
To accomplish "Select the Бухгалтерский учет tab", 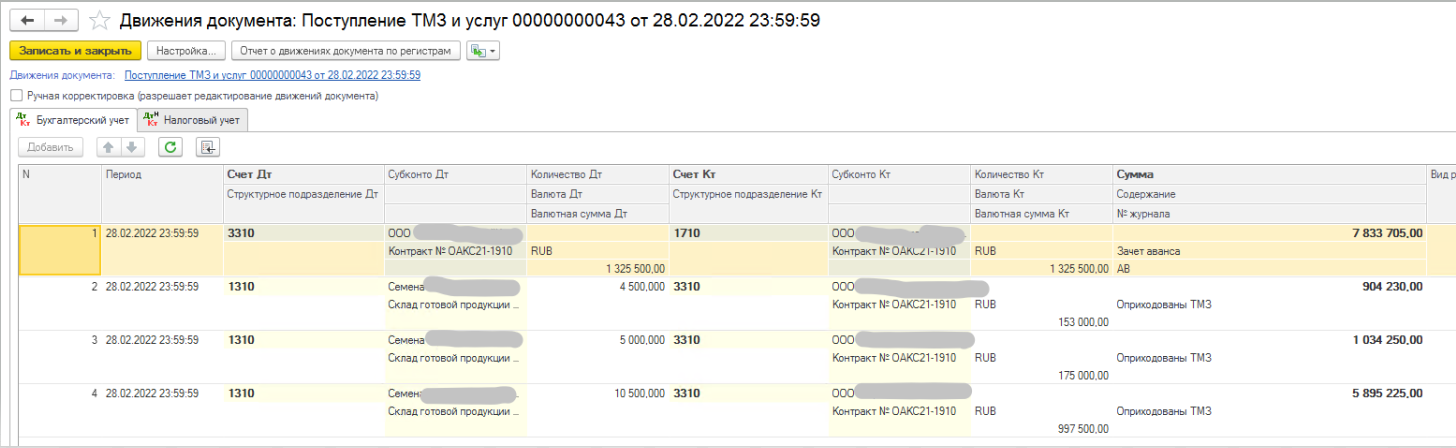I will (74, 120).
